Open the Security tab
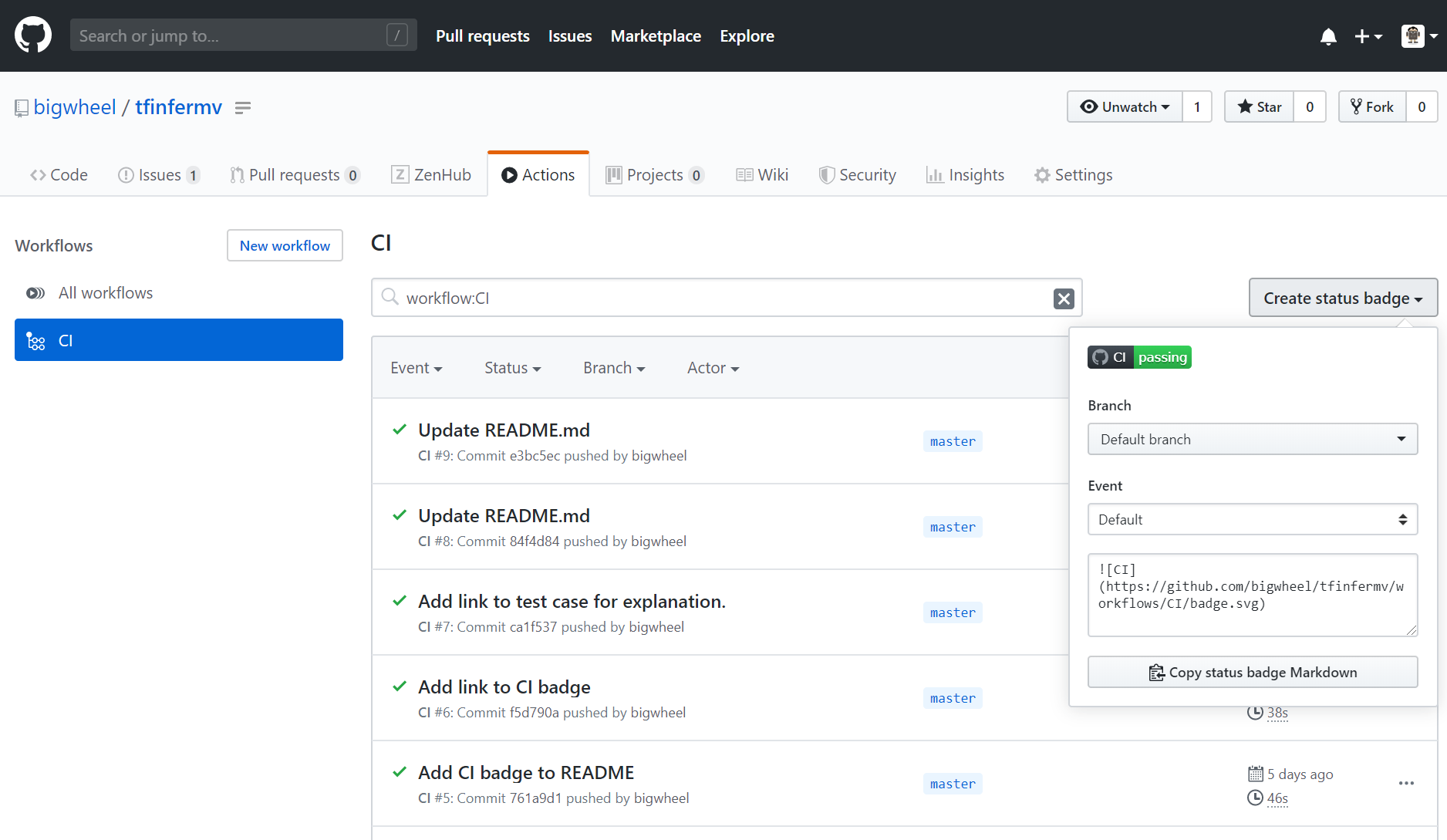 pos(858,175)
